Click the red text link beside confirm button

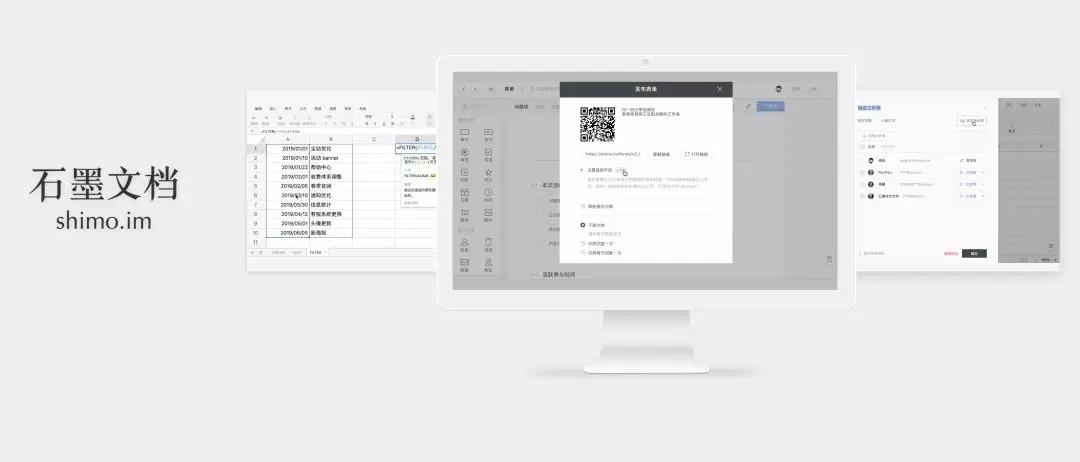[951, 253]
